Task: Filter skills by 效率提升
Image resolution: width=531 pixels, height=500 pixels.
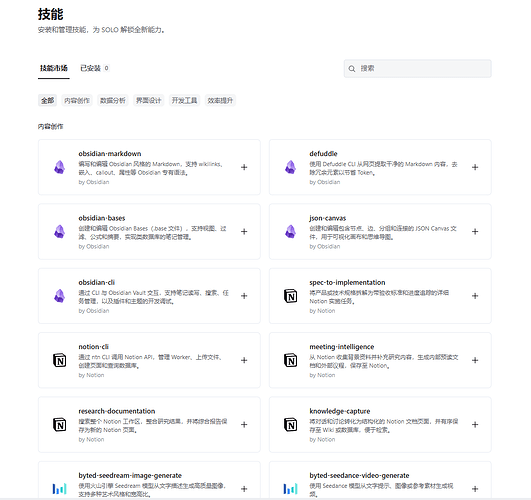Action: point(220,100)
